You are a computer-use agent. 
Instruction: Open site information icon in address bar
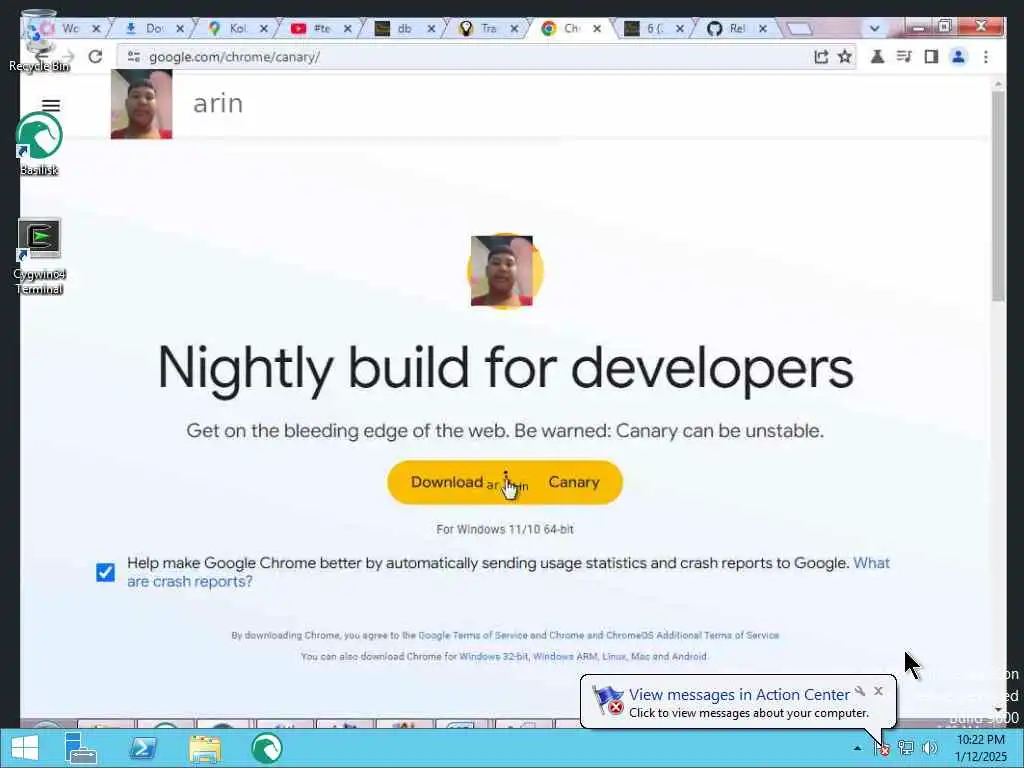pos(134,57)
